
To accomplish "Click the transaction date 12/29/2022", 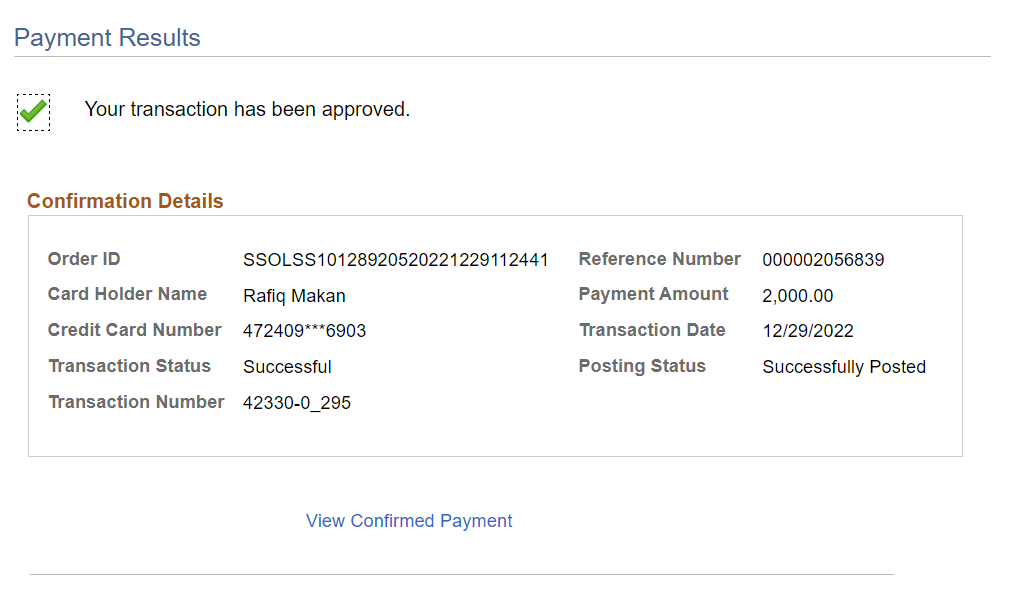I will pyautogui.click(x=807, y=331).
